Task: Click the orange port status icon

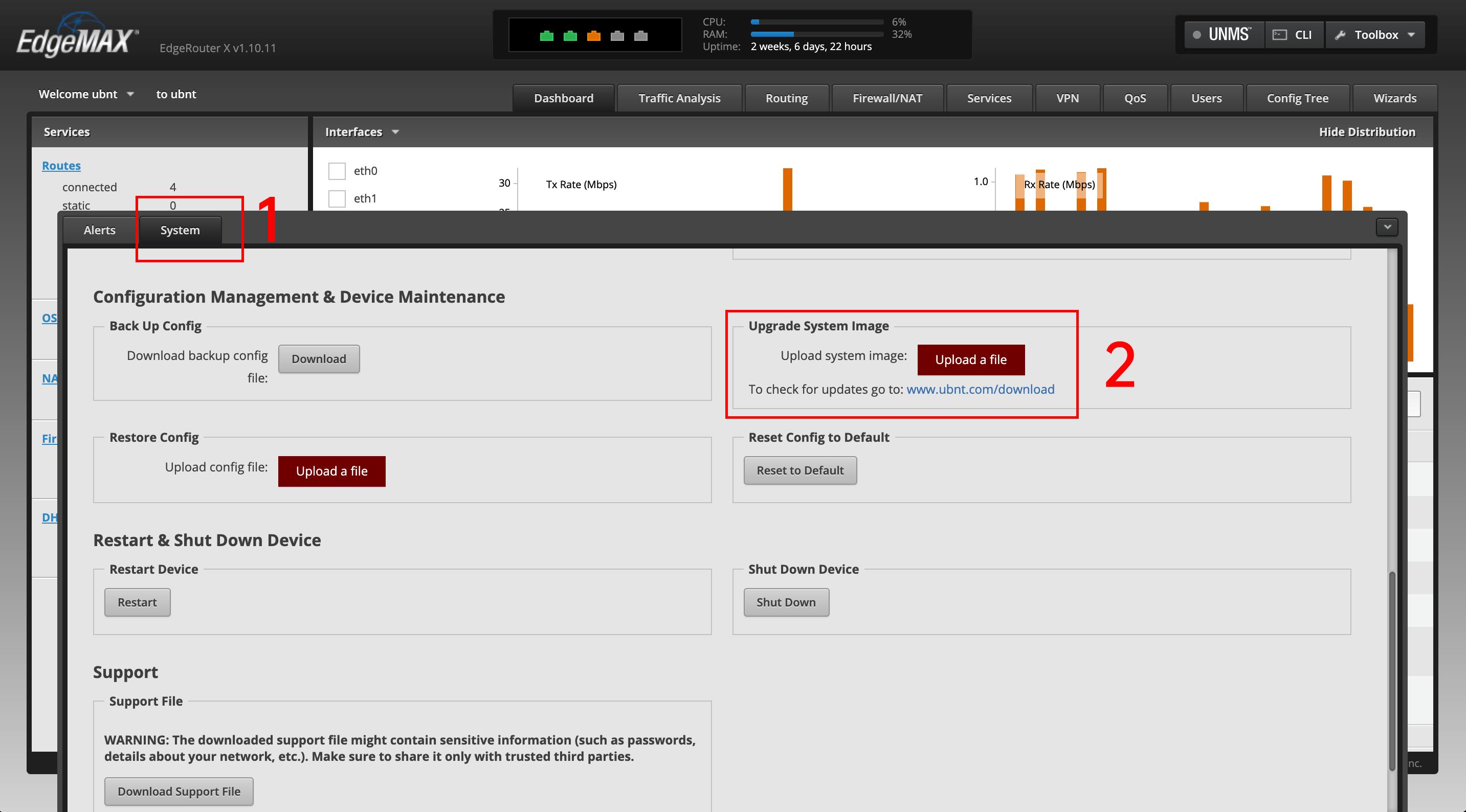Action: tap(593, 36)
